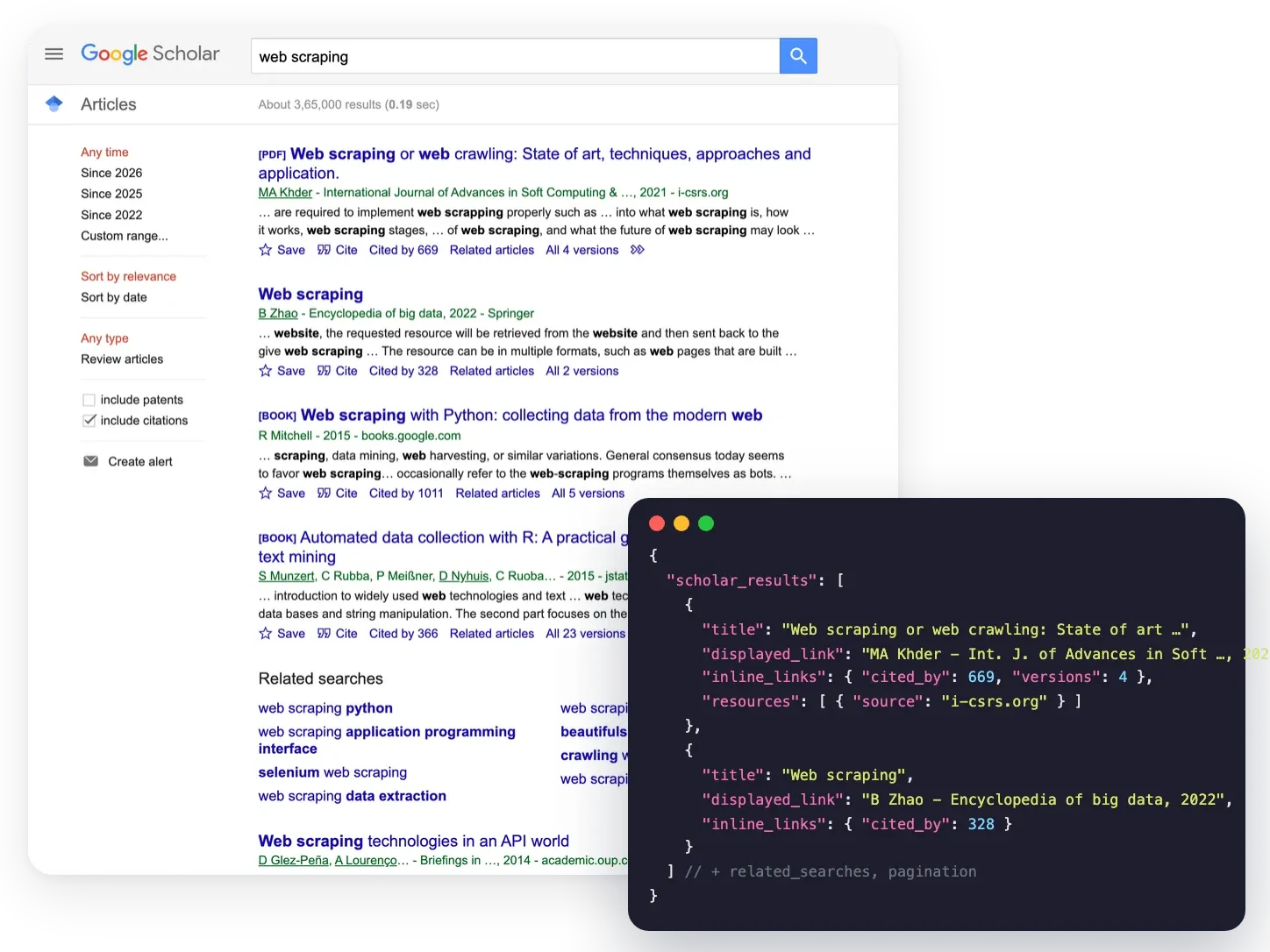Click About 3,65,000 results text

pos(349,104)
